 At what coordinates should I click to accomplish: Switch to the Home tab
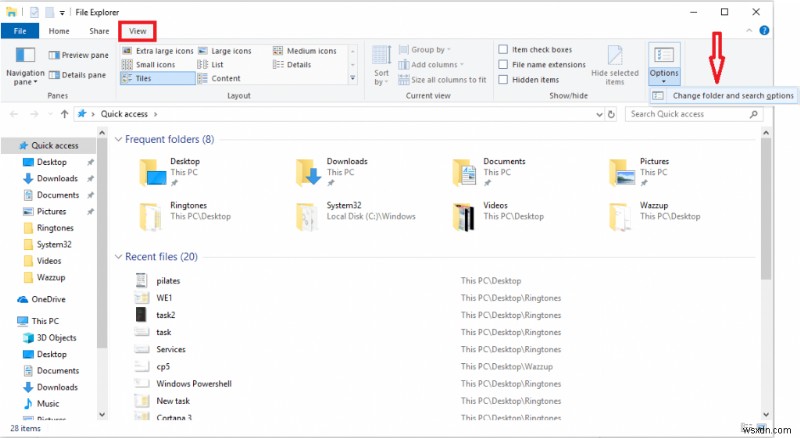pos(59,31)
